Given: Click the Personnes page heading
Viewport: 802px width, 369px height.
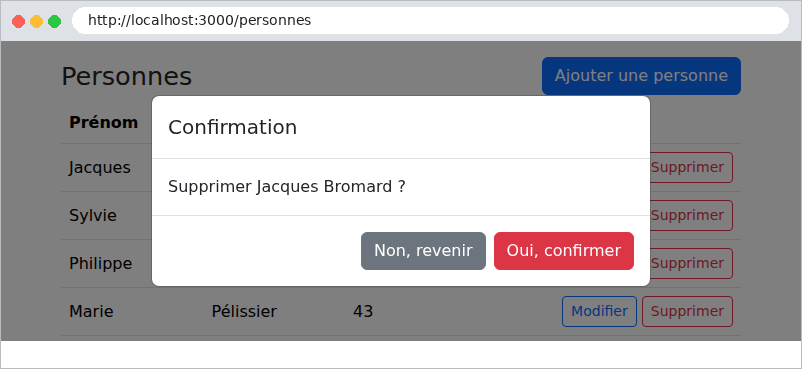Looking at the screenshot, I should (x=126, y=77).
